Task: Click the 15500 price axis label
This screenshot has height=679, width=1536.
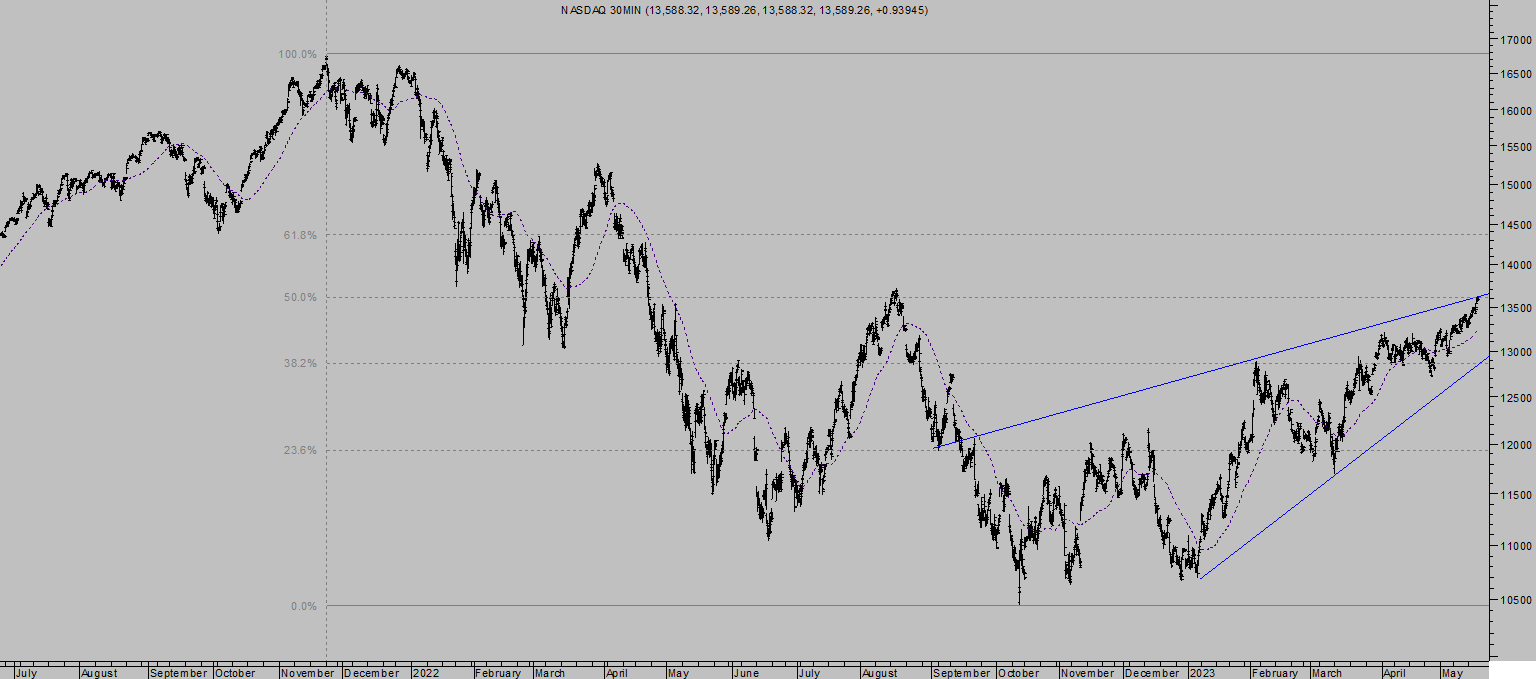Action: pos(1517,147)
